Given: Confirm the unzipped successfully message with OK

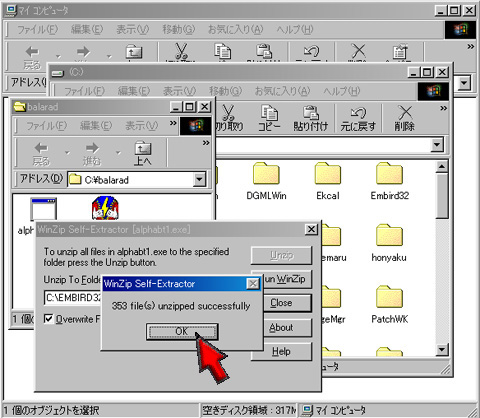Looking at the screenshot, I should [x=182, y=332].
